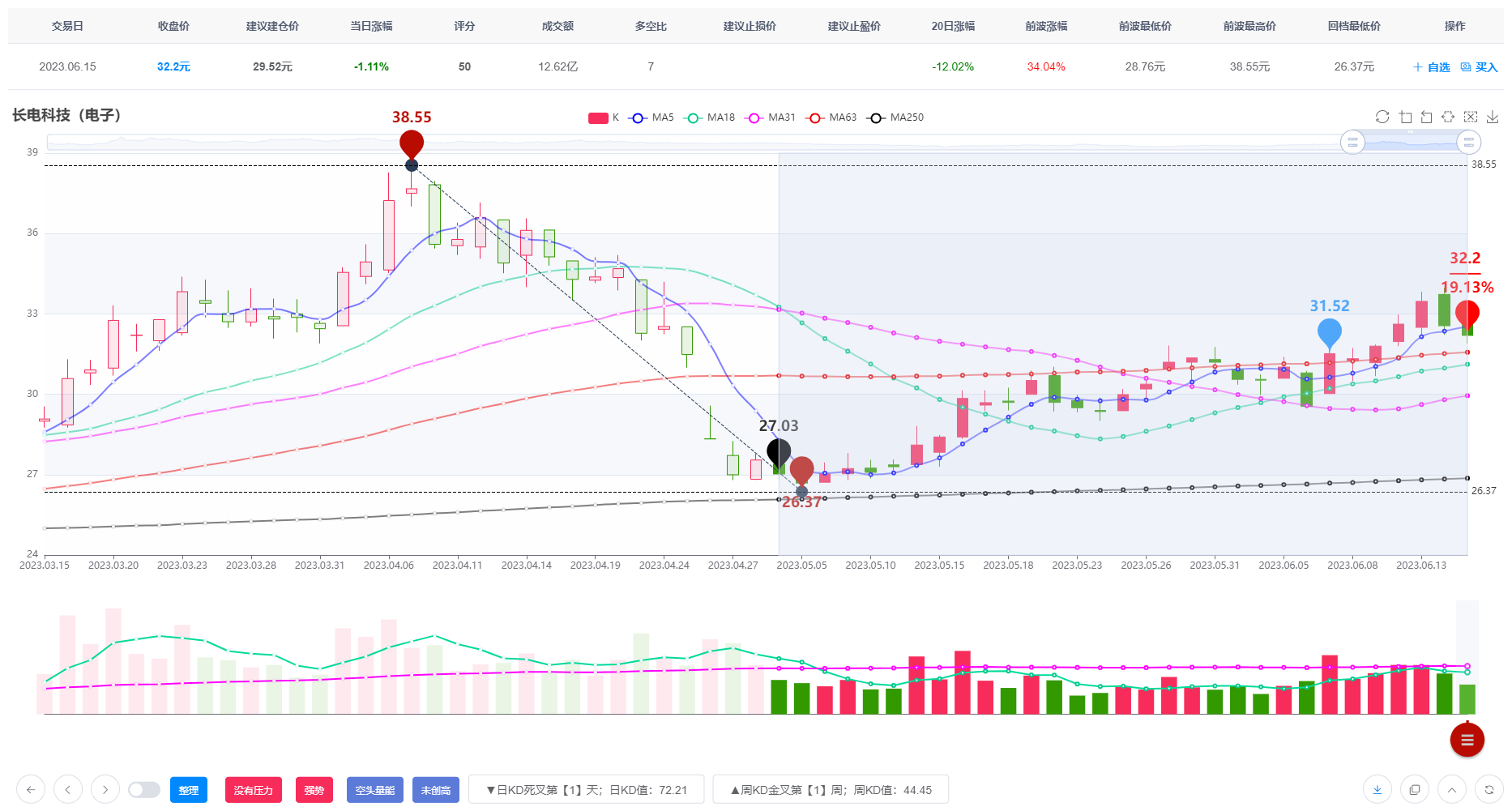Click the 成交额 column header
This screenshot has height=807, width=1512.
(557, 26)
